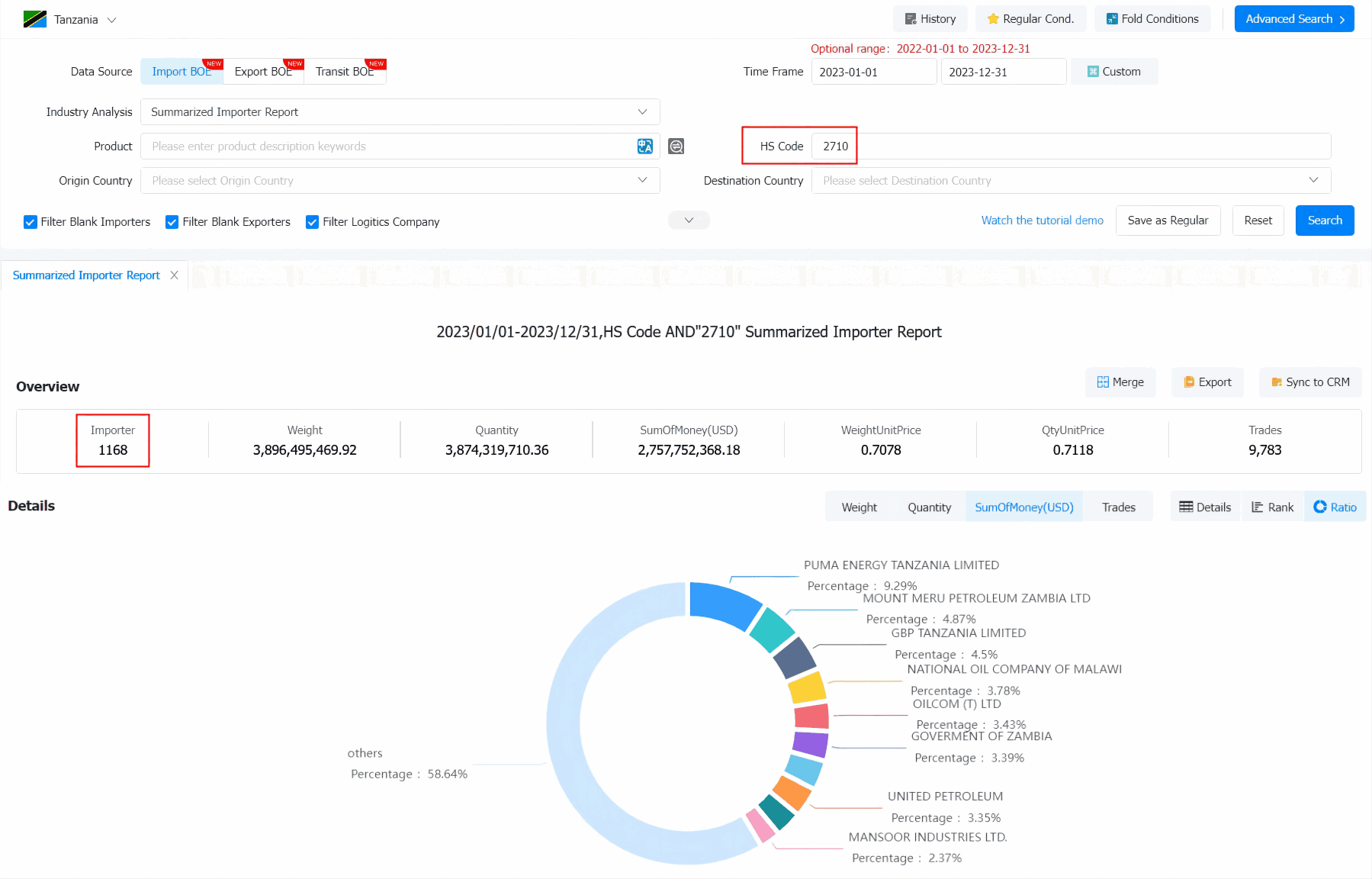Switch chart metric to SumOfMoney(USD)
This screenshot has width=1372, height=879.
click(1023, 507)
